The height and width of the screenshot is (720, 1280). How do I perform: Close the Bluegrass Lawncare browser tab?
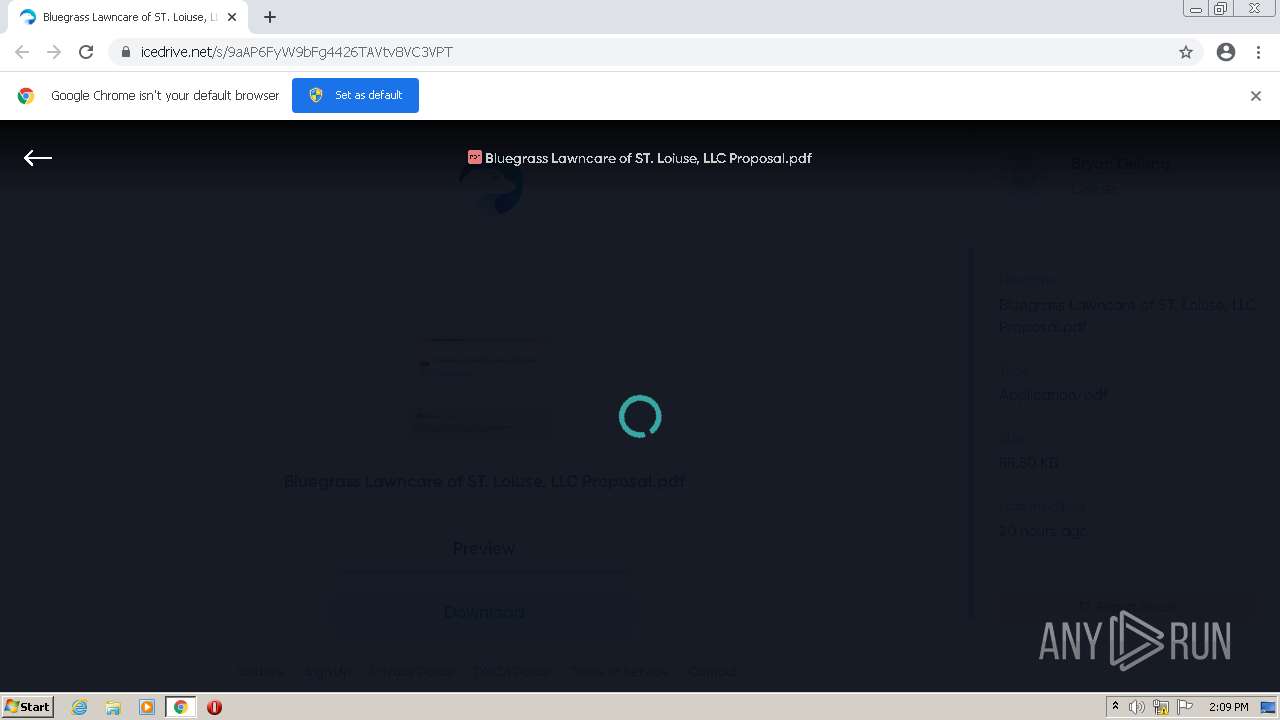tap(232, 17)
